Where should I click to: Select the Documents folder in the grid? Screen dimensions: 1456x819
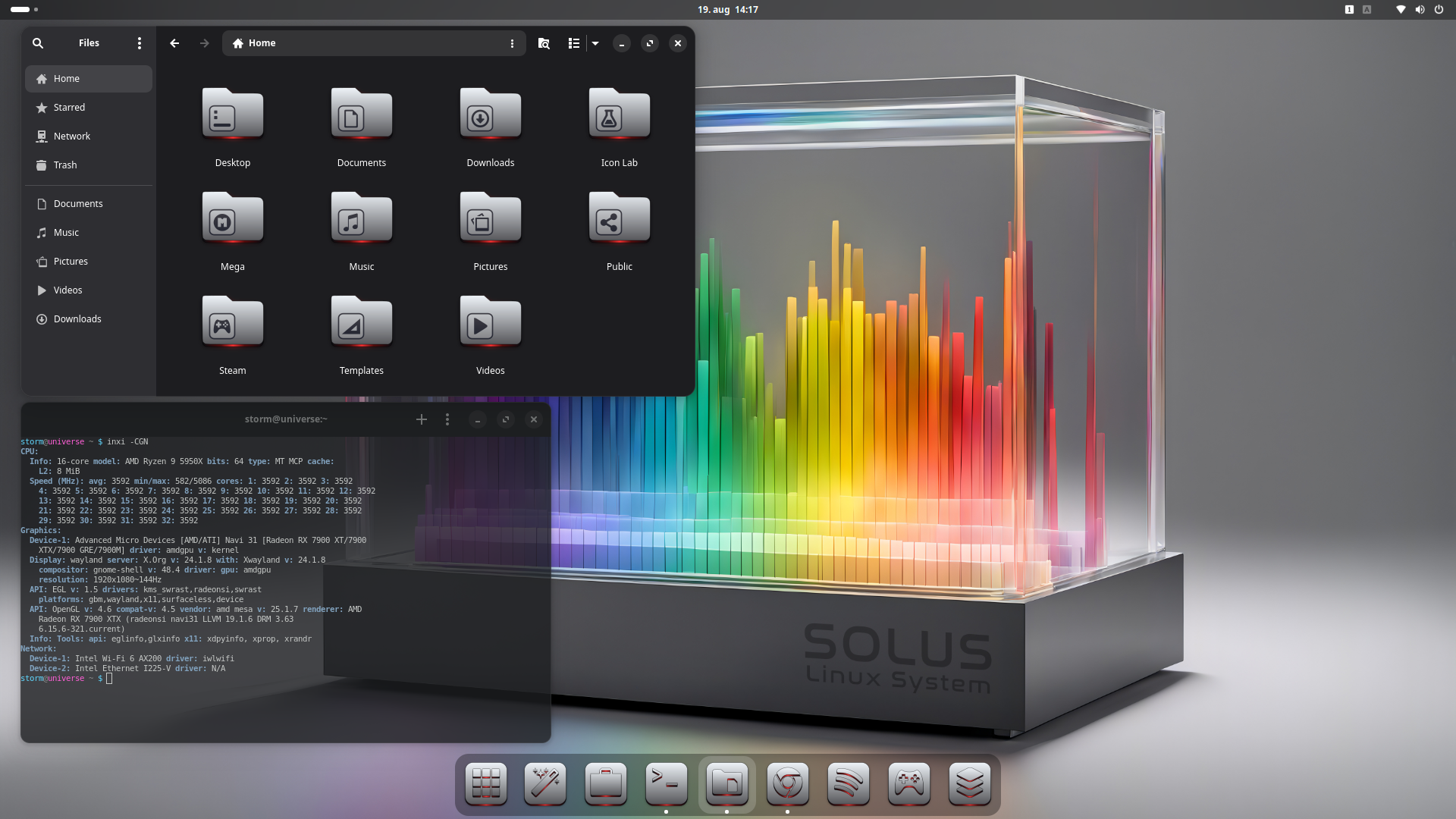coord(362,114)
